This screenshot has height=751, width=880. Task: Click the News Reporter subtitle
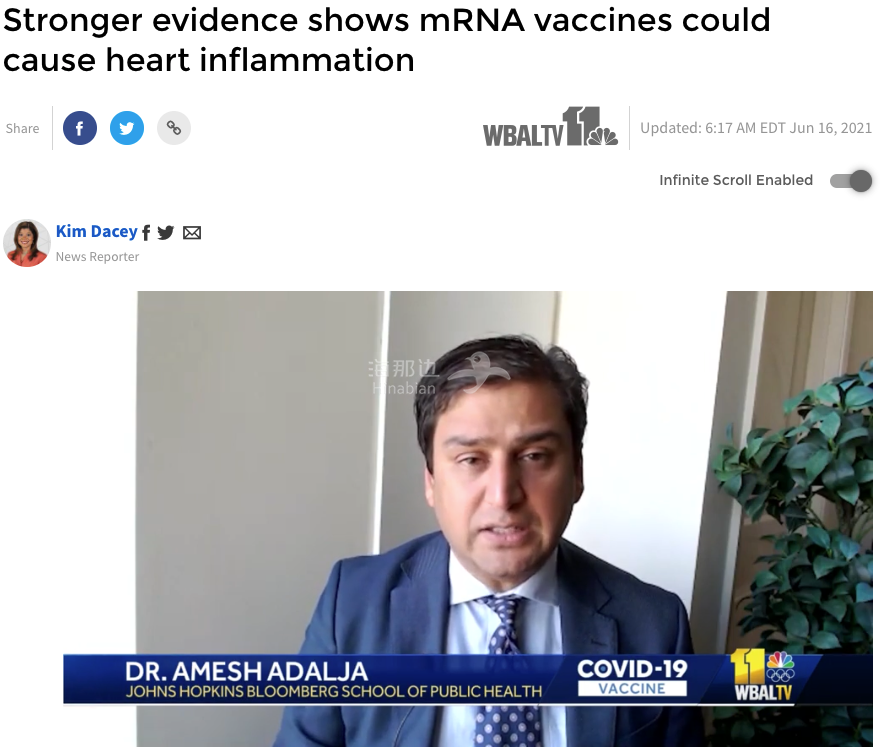pos(97,257)
